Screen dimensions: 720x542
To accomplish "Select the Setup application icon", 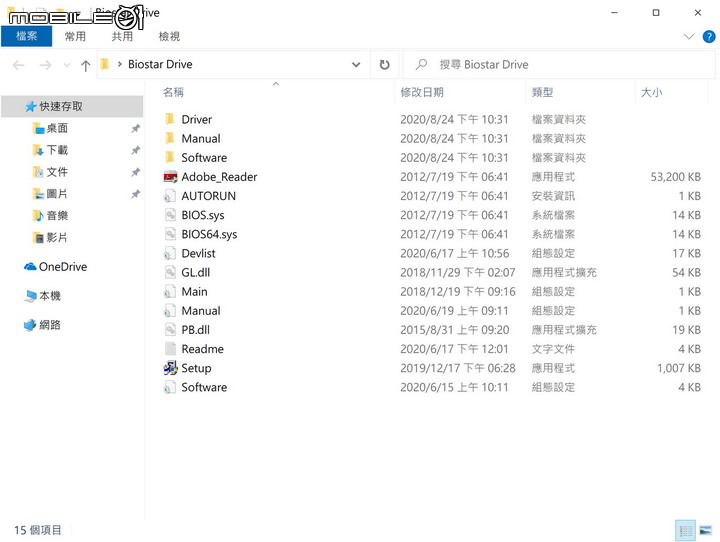I will [x=170, y=368].
